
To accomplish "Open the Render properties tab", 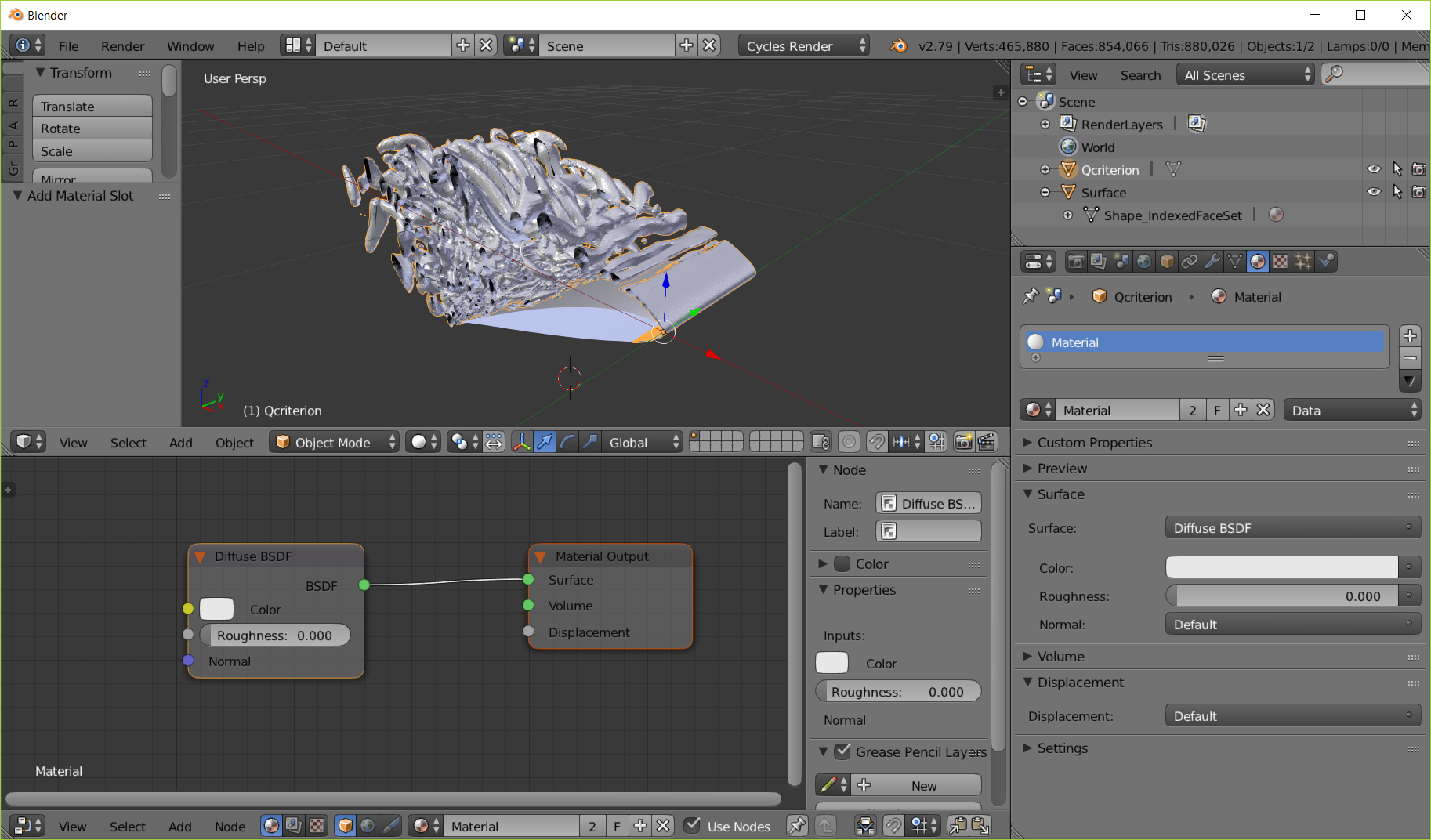I will point(1076,261).
